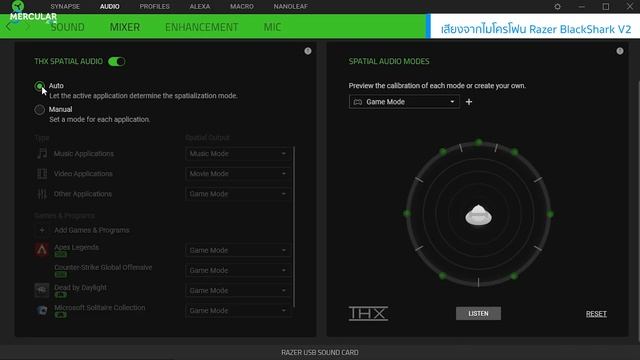Click the Video Applications film icon
Screen dimensions: 640x360
click(x=42, y=173)
